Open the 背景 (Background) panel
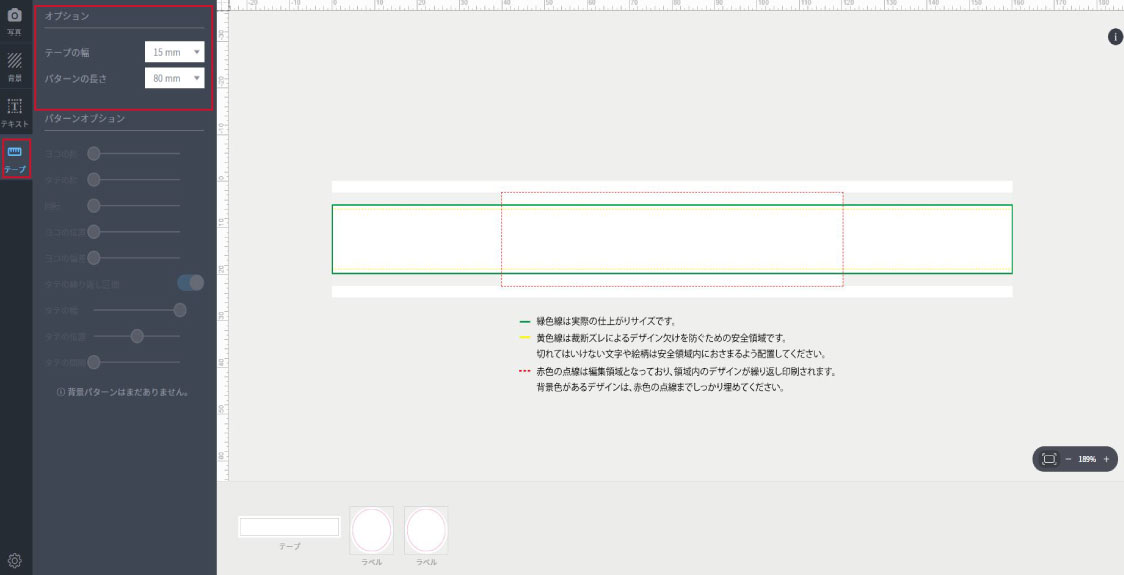 (x=15, y=66)
